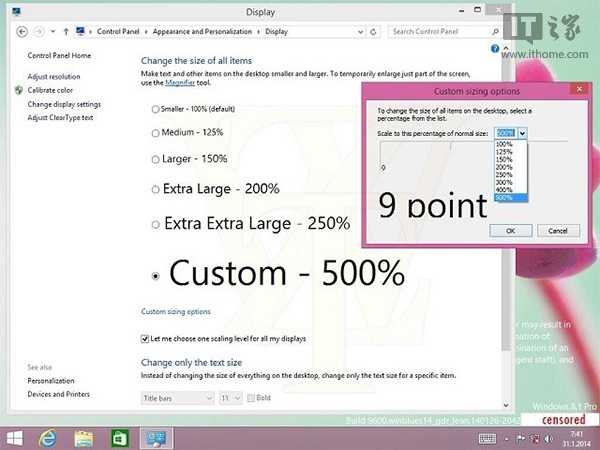Open the Title bars item dropdown
Image resolution: width=600 pixels, height=450 pixels.
[177, 398]
